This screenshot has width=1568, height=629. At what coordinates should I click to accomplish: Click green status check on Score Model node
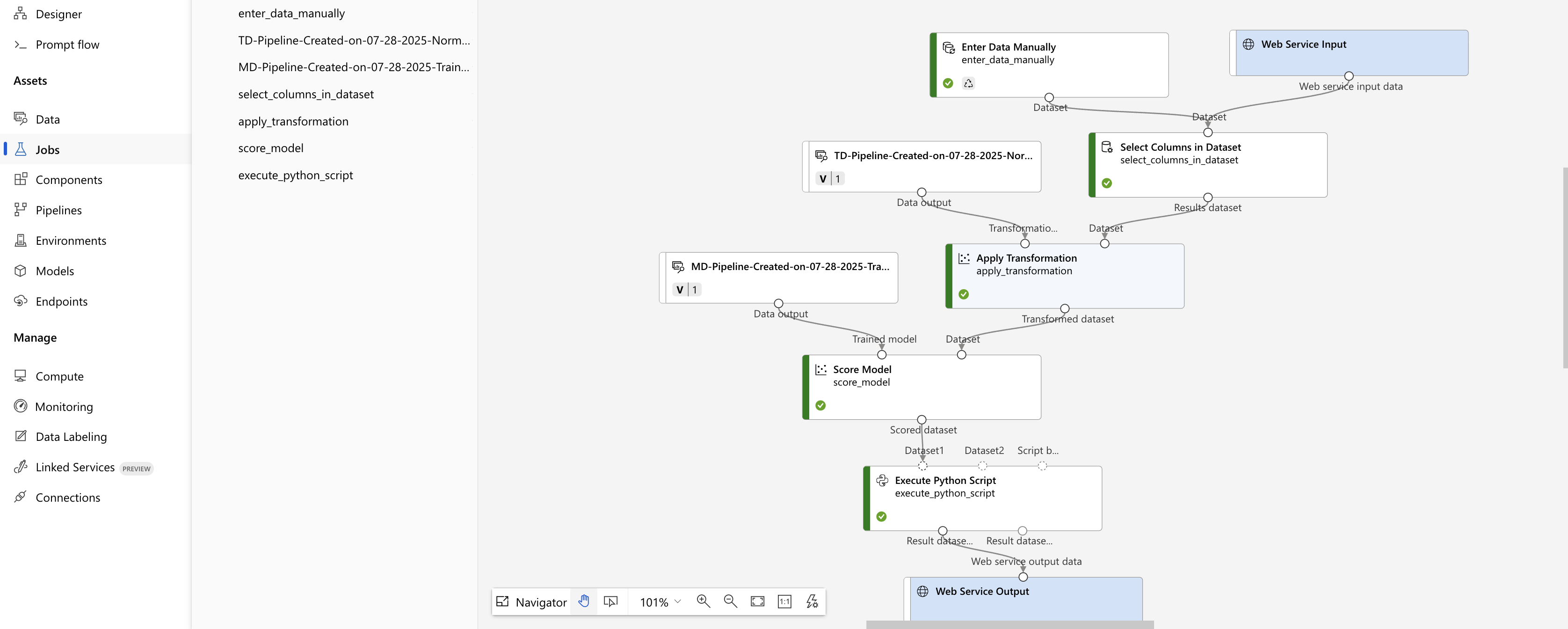pyautogui.click(x=820, y=406)
